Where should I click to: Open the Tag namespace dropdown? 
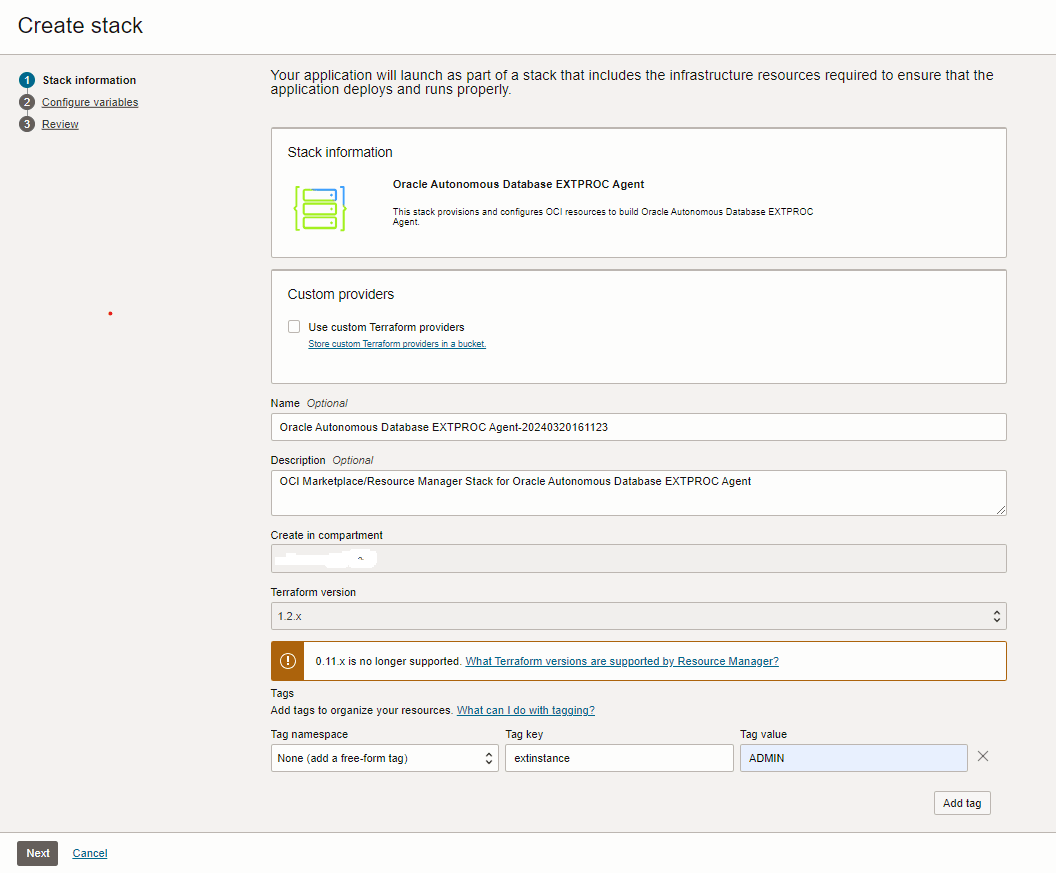pos(384,758)
